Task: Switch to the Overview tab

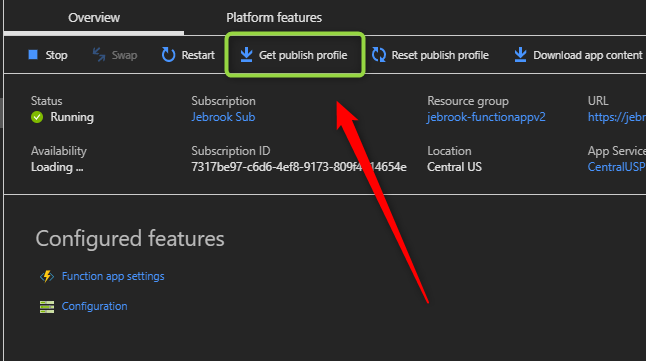Action: 94,18
